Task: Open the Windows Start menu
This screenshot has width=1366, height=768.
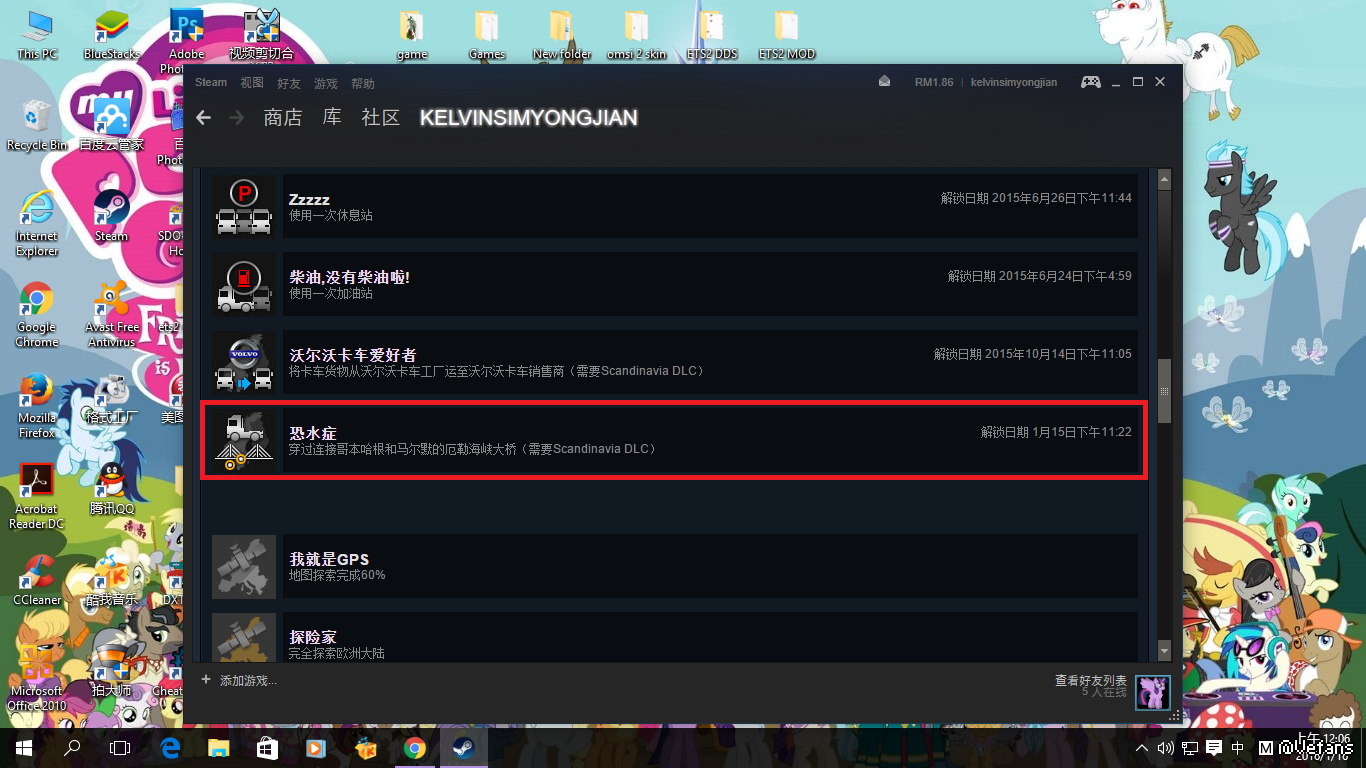Action: [24, 748]
